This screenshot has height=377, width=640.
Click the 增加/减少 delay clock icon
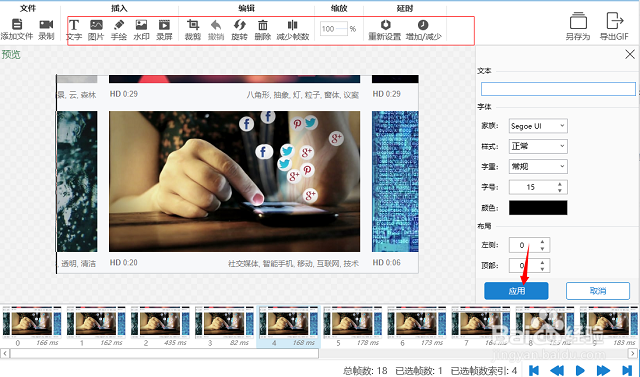[x=423, y=25]
